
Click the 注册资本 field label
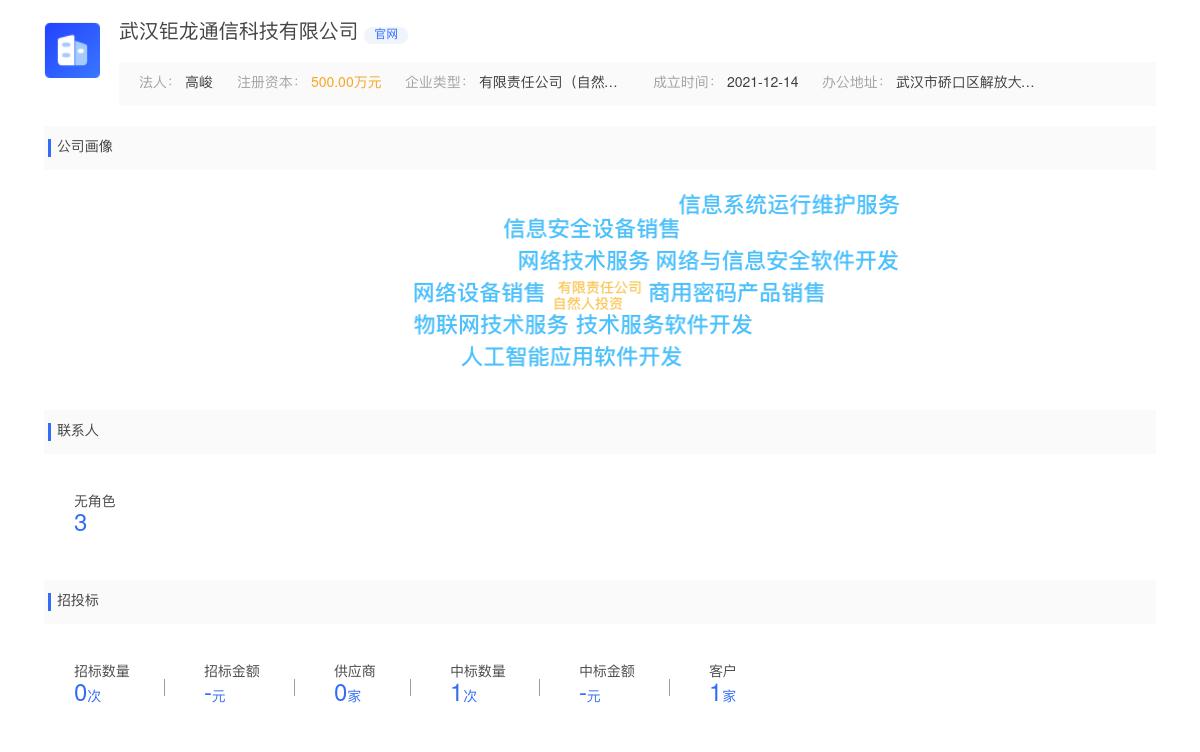[268, 82]
